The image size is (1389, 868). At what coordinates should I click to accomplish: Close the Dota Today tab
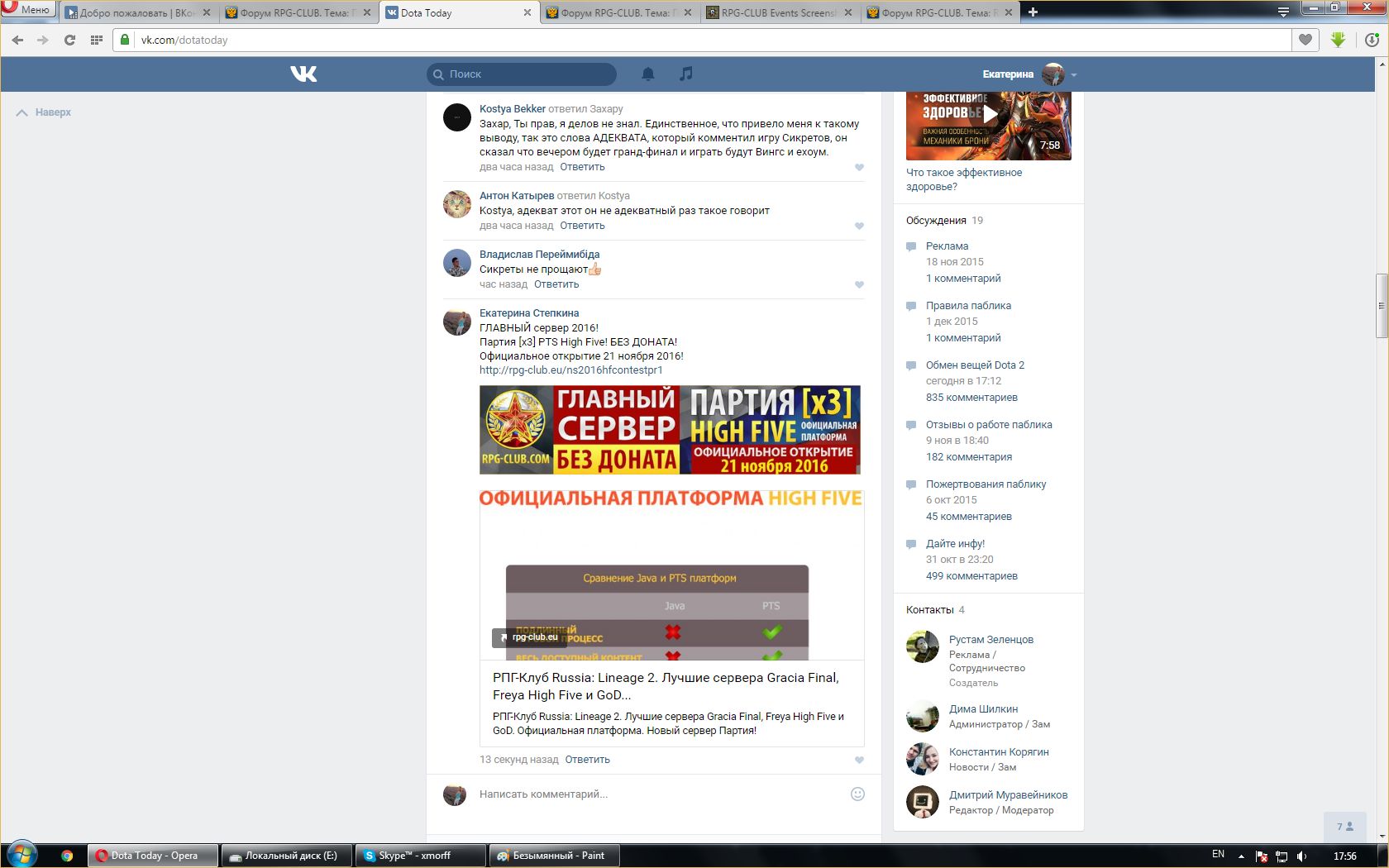click(527, 12)
